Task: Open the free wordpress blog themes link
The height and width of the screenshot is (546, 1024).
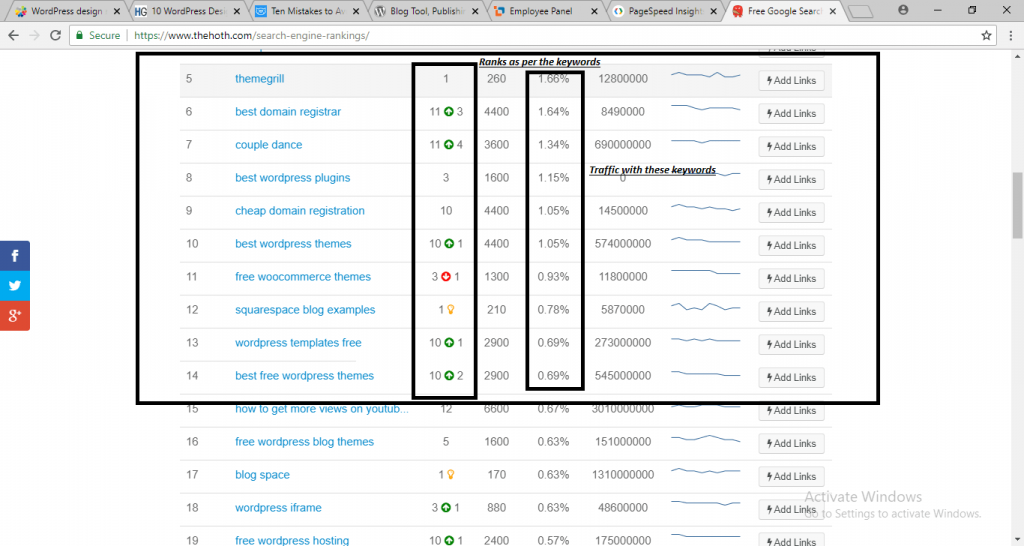Action: (304, 442)
